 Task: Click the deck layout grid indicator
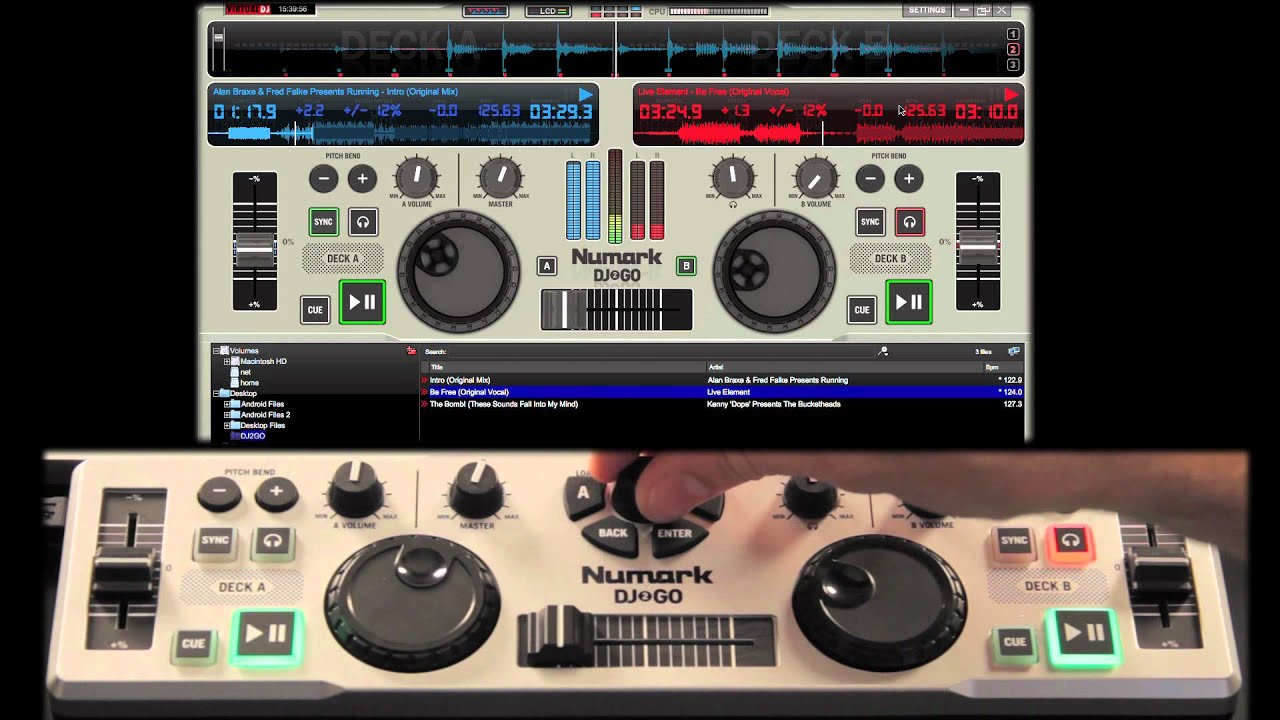point(615,11)
